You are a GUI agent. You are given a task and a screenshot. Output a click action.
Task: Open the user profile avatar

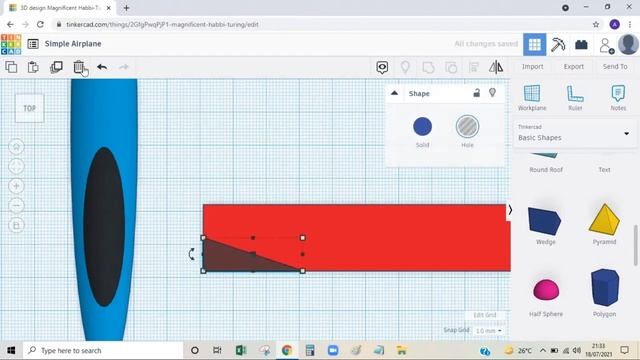tap(628, 44)
